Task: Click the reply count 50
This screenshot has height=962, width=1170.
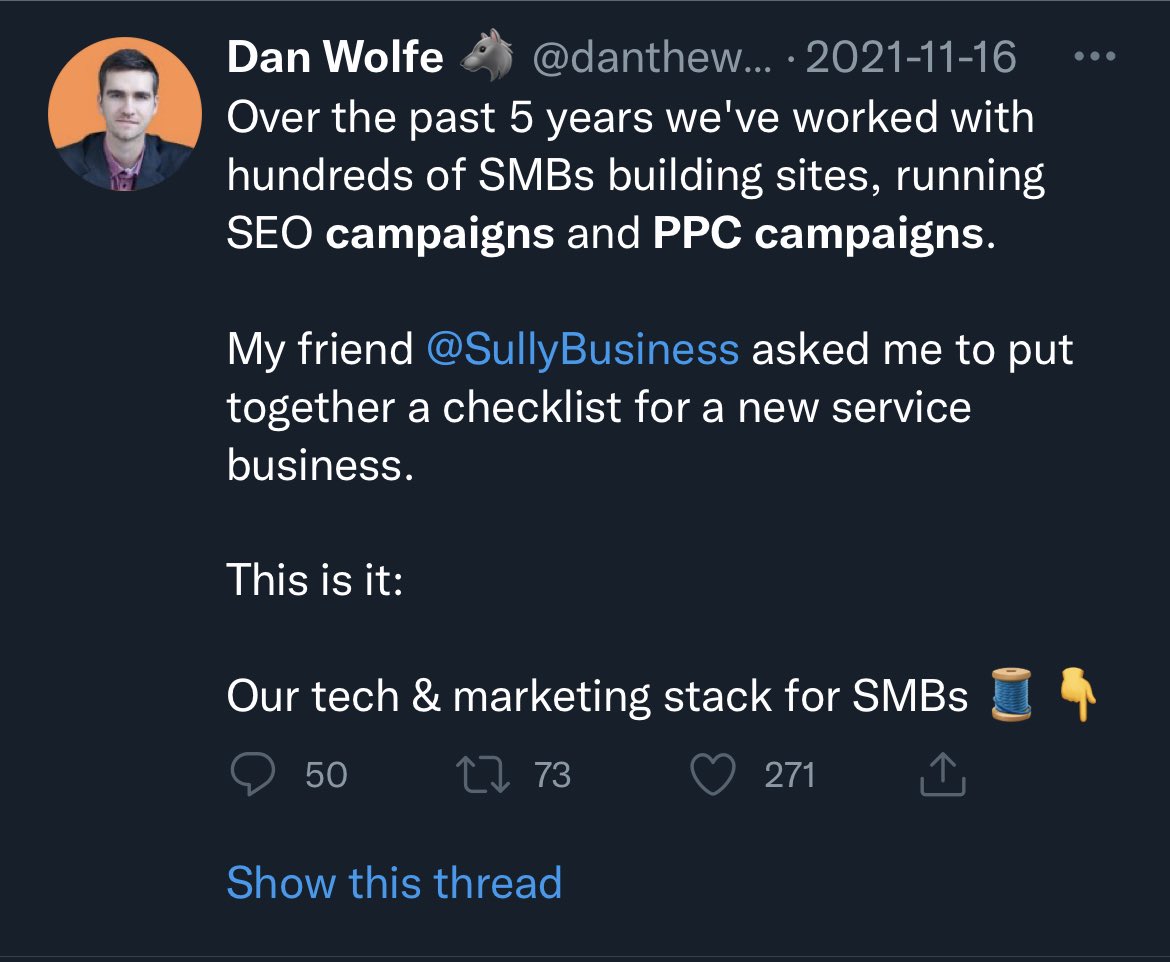Action: pos(326,775)
